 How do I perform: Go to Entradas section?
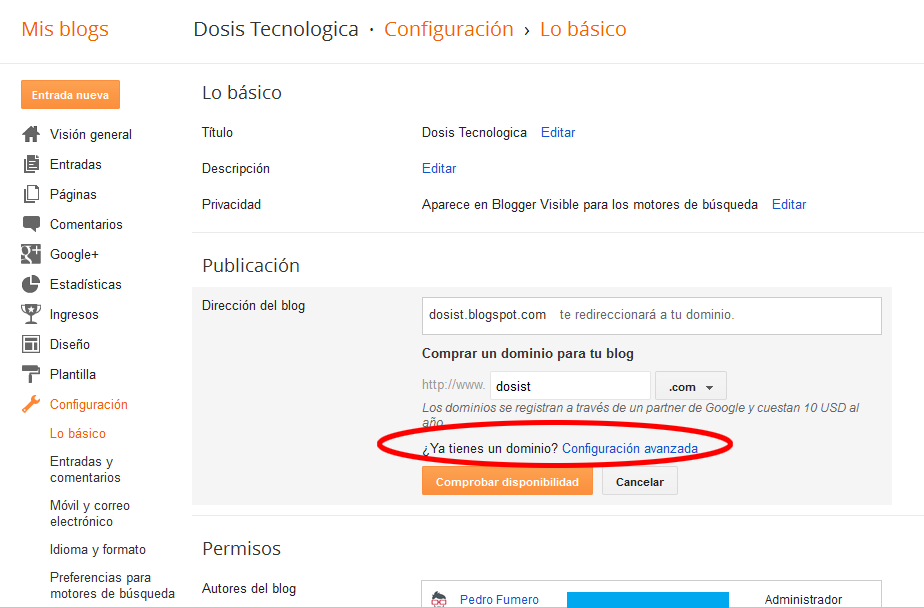coord(75,164)
